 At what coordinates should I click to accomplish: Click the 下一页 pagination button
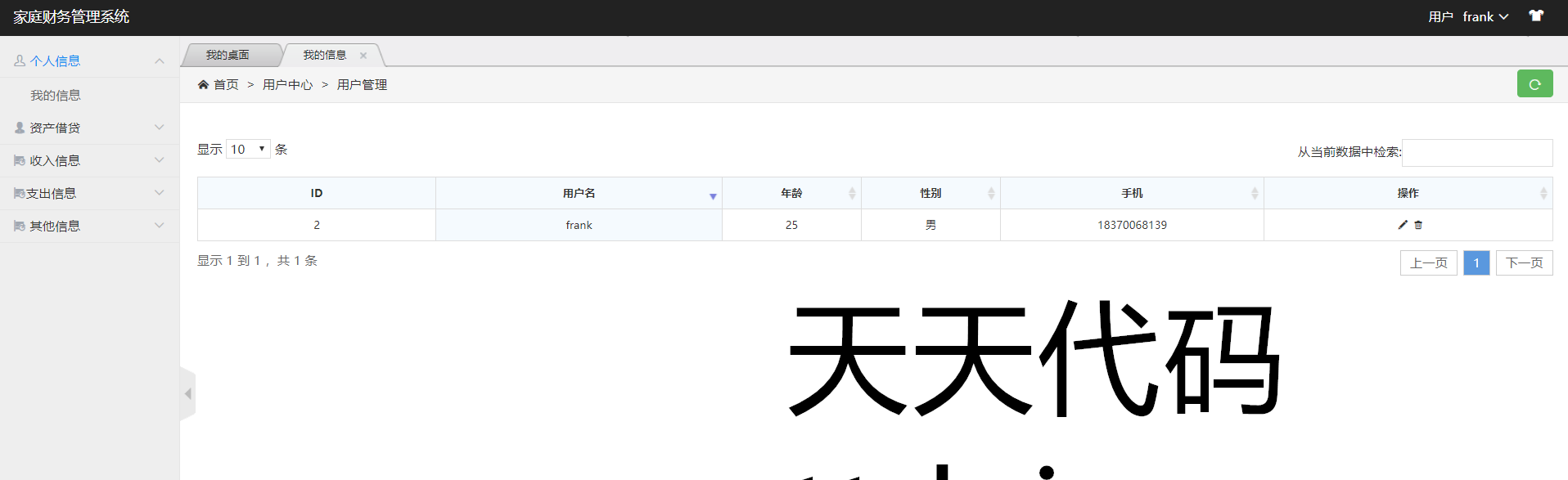(1524, 262)
